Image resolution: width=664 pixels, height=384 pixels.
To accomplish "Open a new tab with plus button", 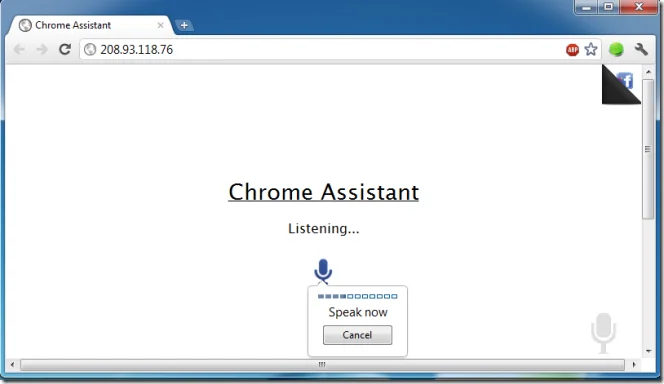I will tap(184, 25).
